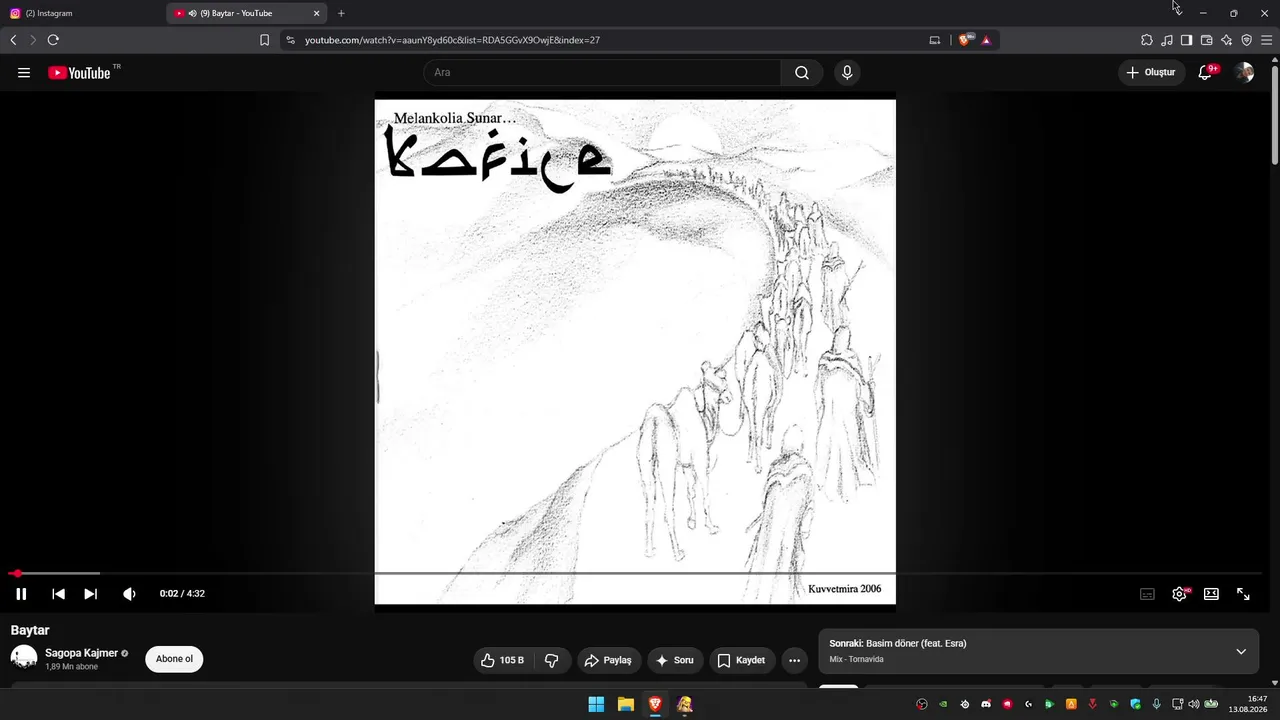The image size is (1280, 720).
Task: Open a new browser tab
Action: 341,13
